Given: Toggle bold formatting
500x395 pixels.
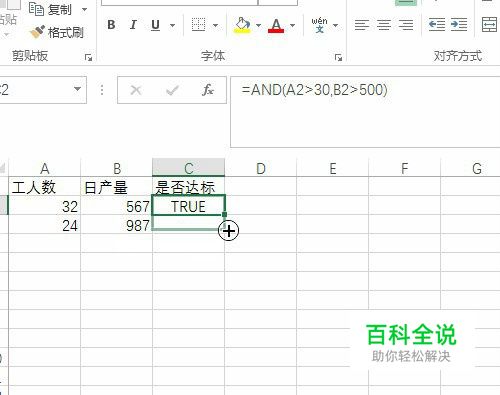Looking at the screenshot, I should click(x=111, y=25).
